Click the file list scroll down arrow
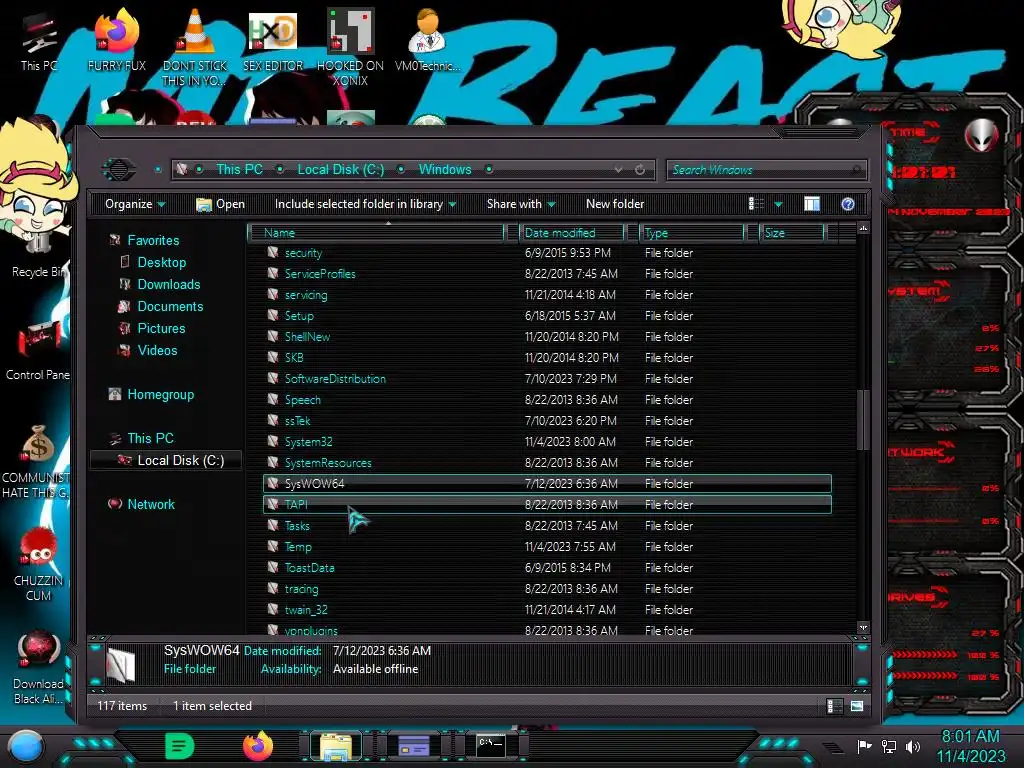 (863, 628)
